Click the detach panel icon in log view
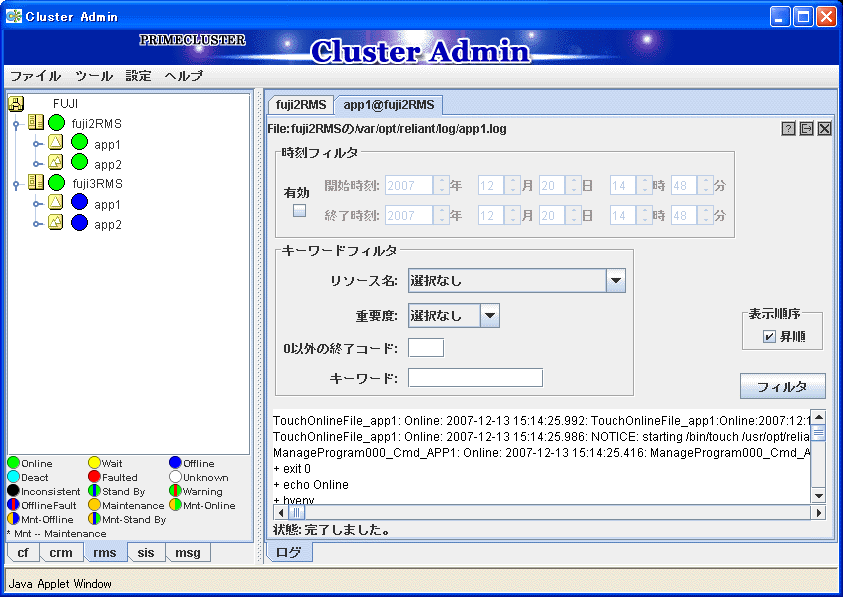 [806, 129]
